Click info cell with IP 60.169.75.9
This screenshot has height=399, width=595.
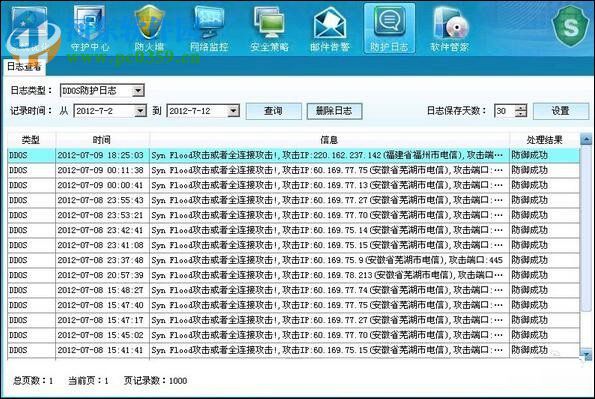pos(329,260)
